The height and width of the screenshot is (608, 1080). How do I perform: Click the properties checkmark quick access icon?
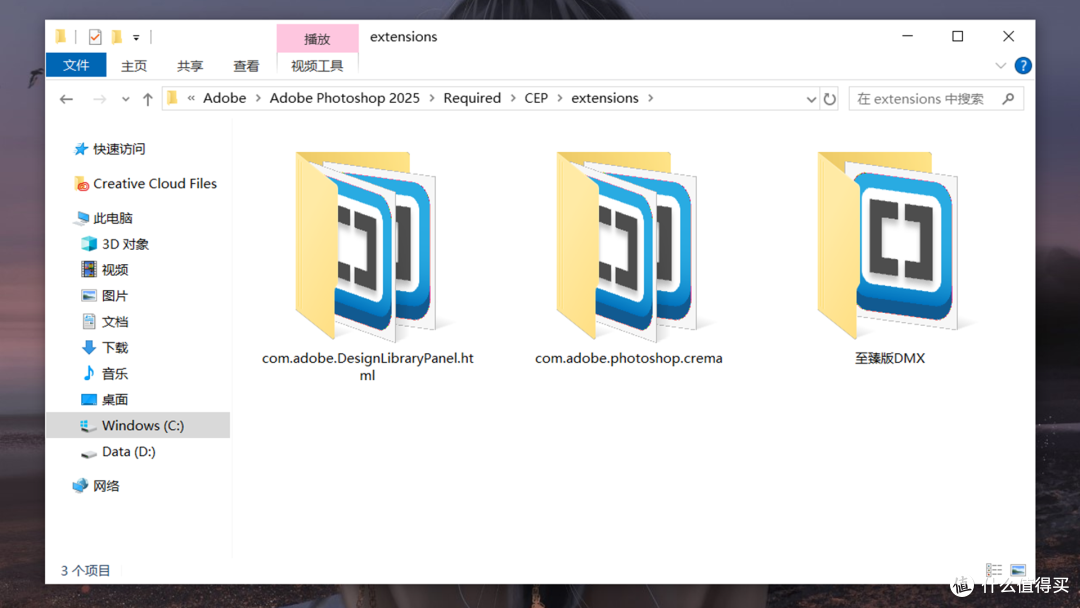[x=95, y=36]
